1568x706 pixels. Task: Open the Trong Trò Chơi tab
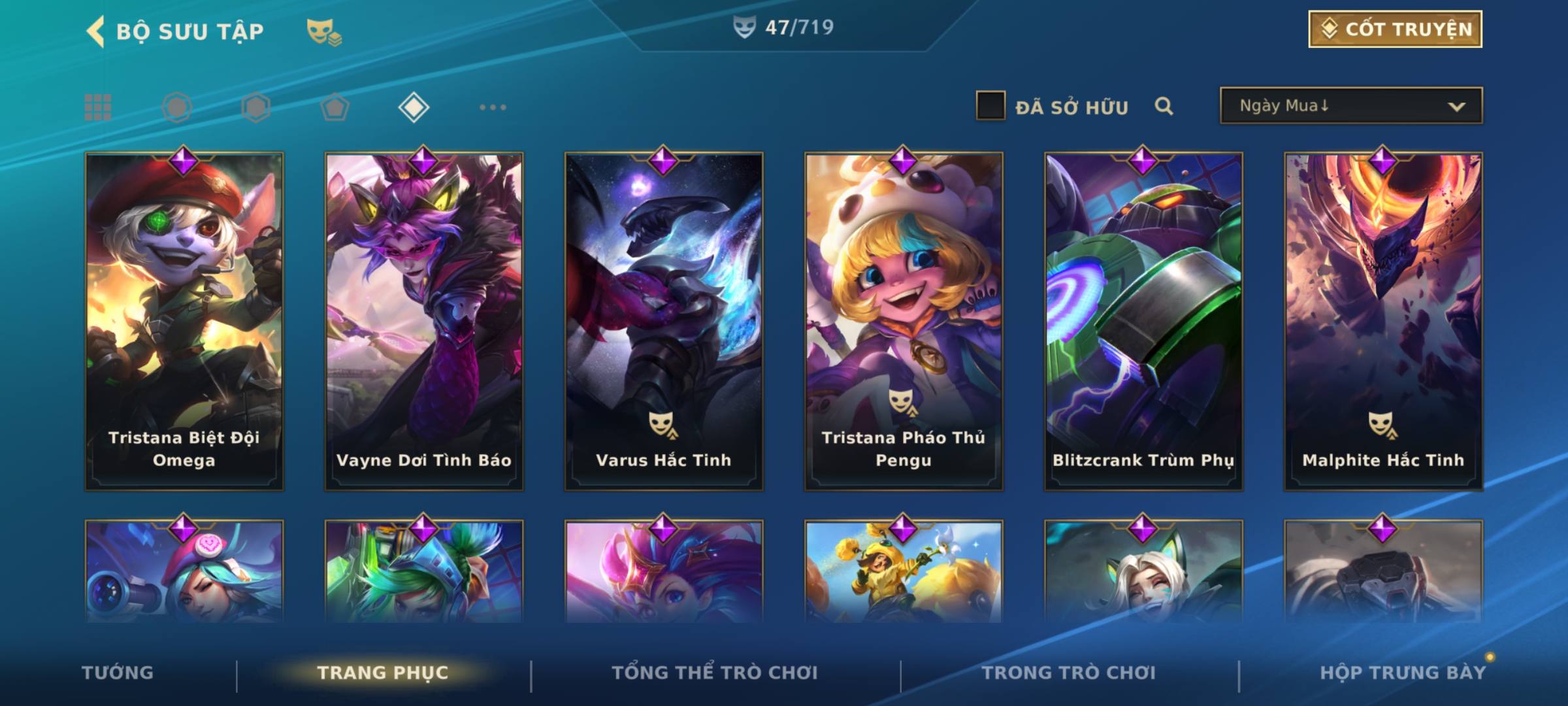[1069, 673]
